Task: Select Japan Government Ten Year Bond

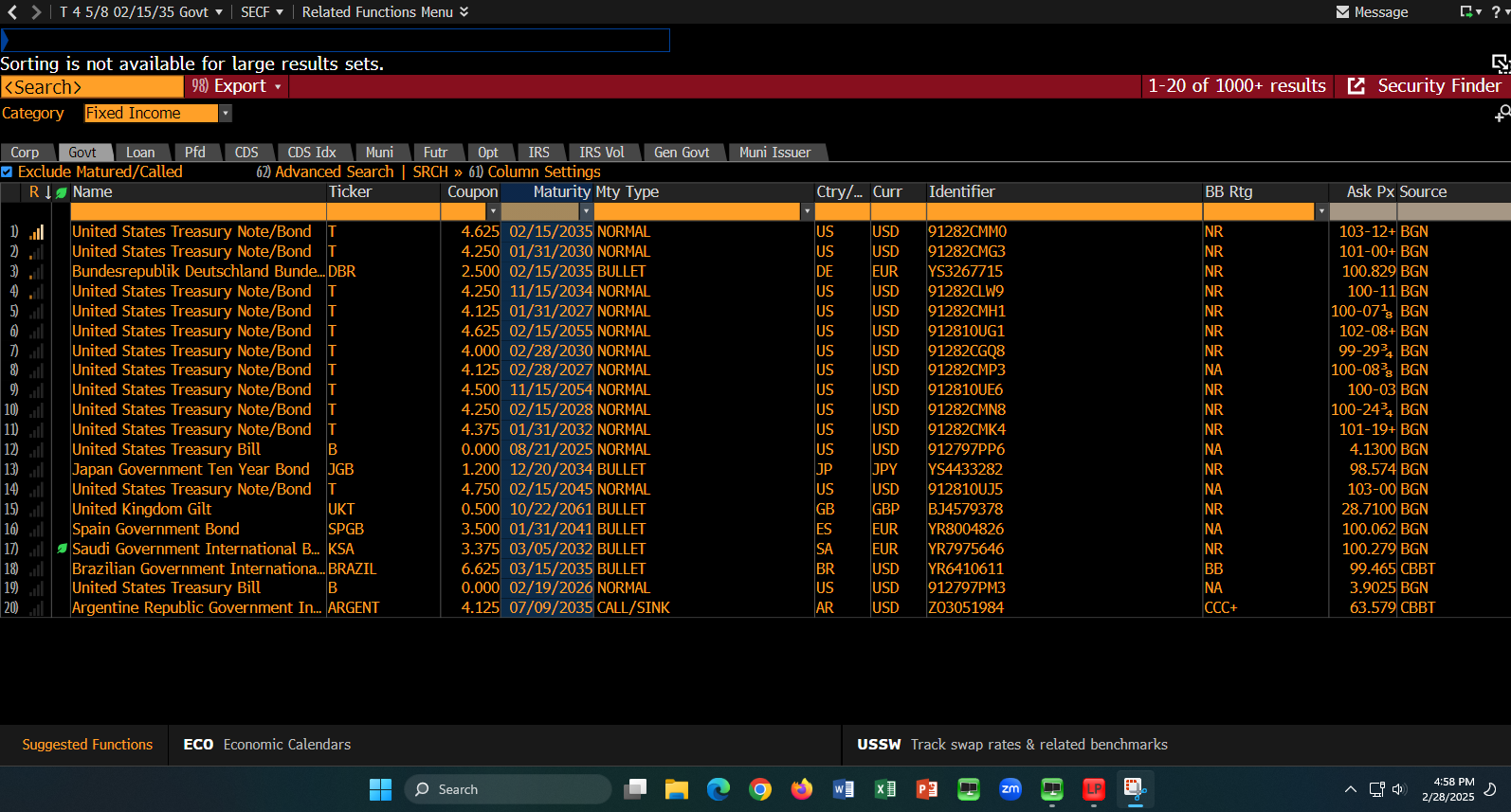Action: 191,469
